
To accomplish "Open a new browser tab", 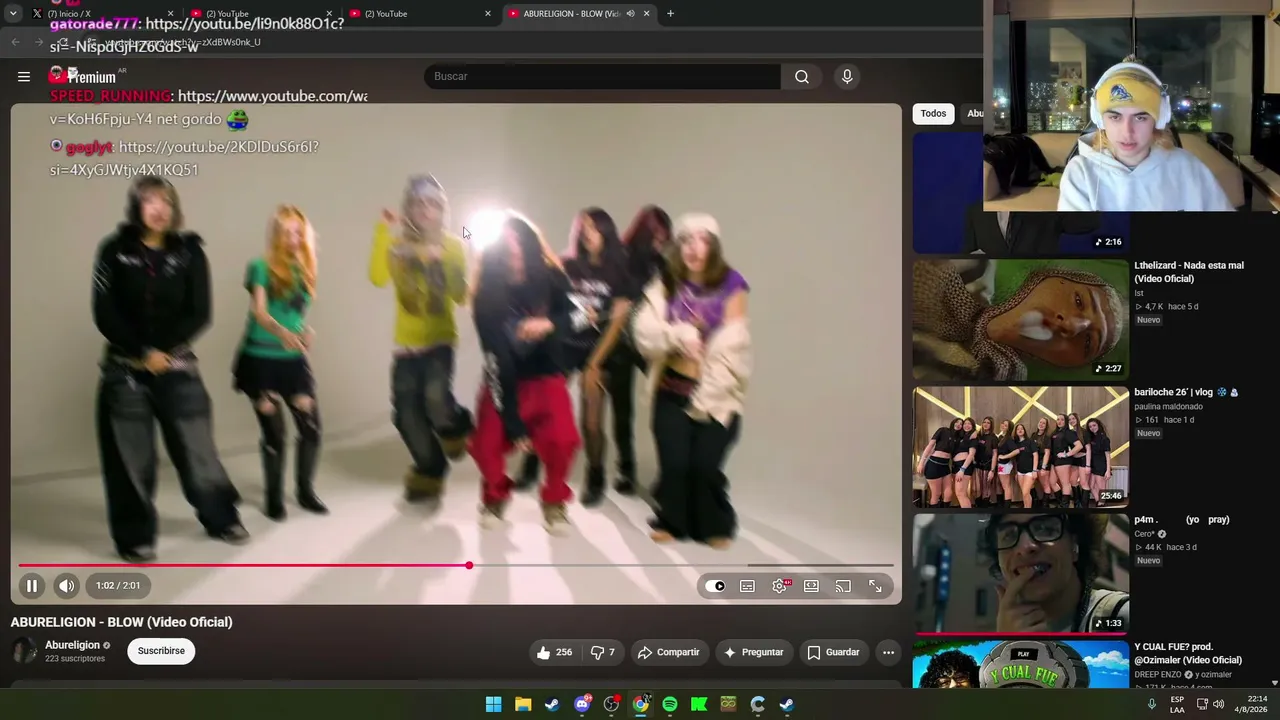I will click(670, 14).
